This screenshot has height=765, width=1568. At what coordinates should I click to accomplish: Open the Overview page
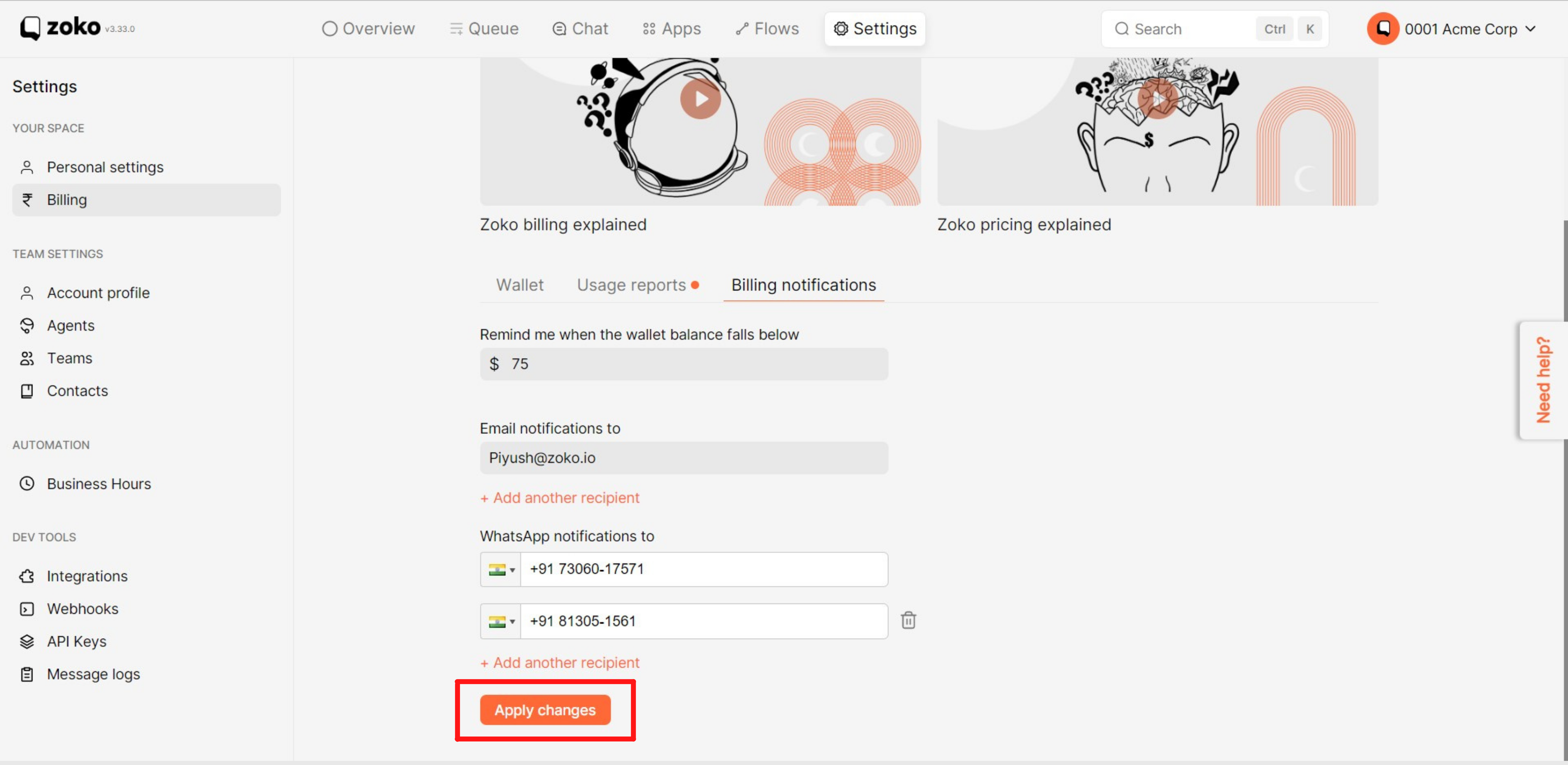tap(368, 29)
